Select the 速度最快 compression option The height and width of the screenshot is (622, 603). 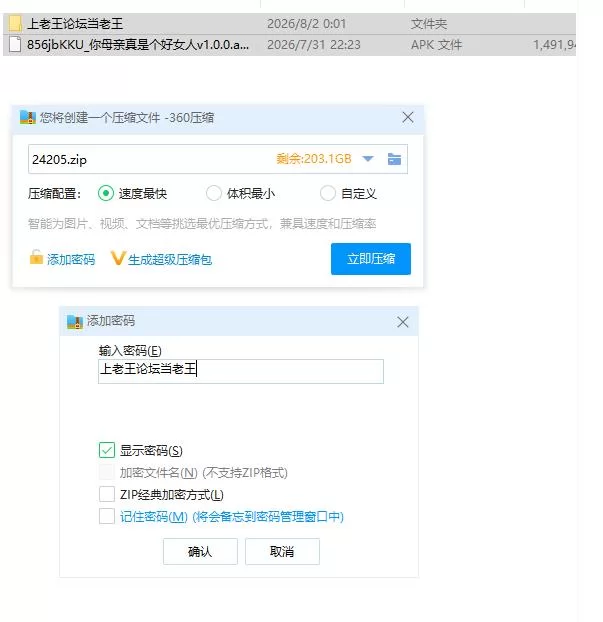(106, 194)
